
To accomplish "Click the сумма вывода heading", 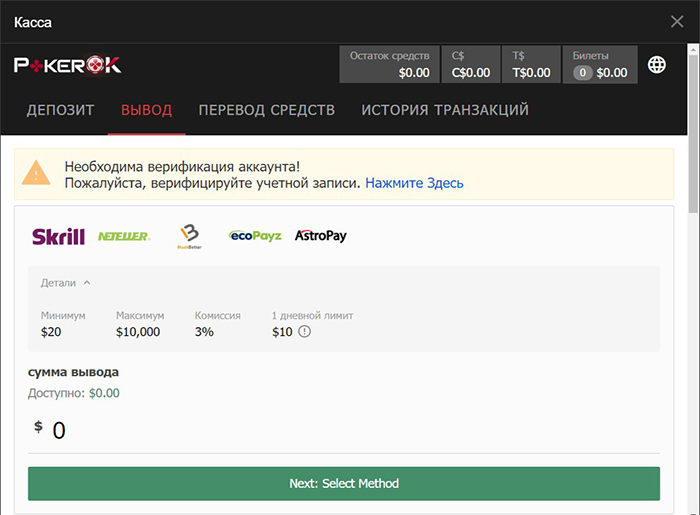I will coord(73,372).
